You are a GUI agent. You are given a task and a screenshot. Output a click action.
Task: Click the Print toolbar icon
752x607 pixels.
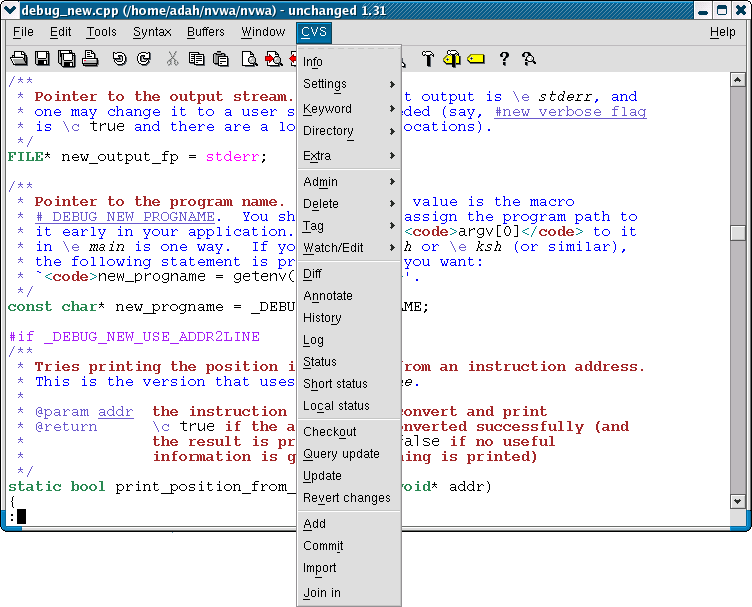90,59
